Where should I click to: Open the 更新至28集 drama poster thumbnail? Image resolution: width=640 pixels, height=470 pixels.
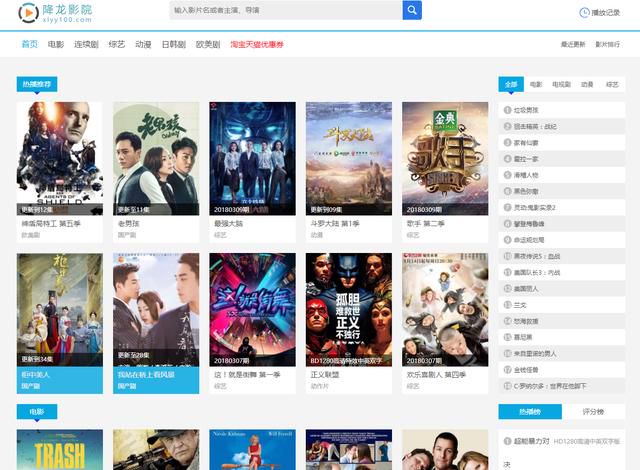(x=156, y=310)
